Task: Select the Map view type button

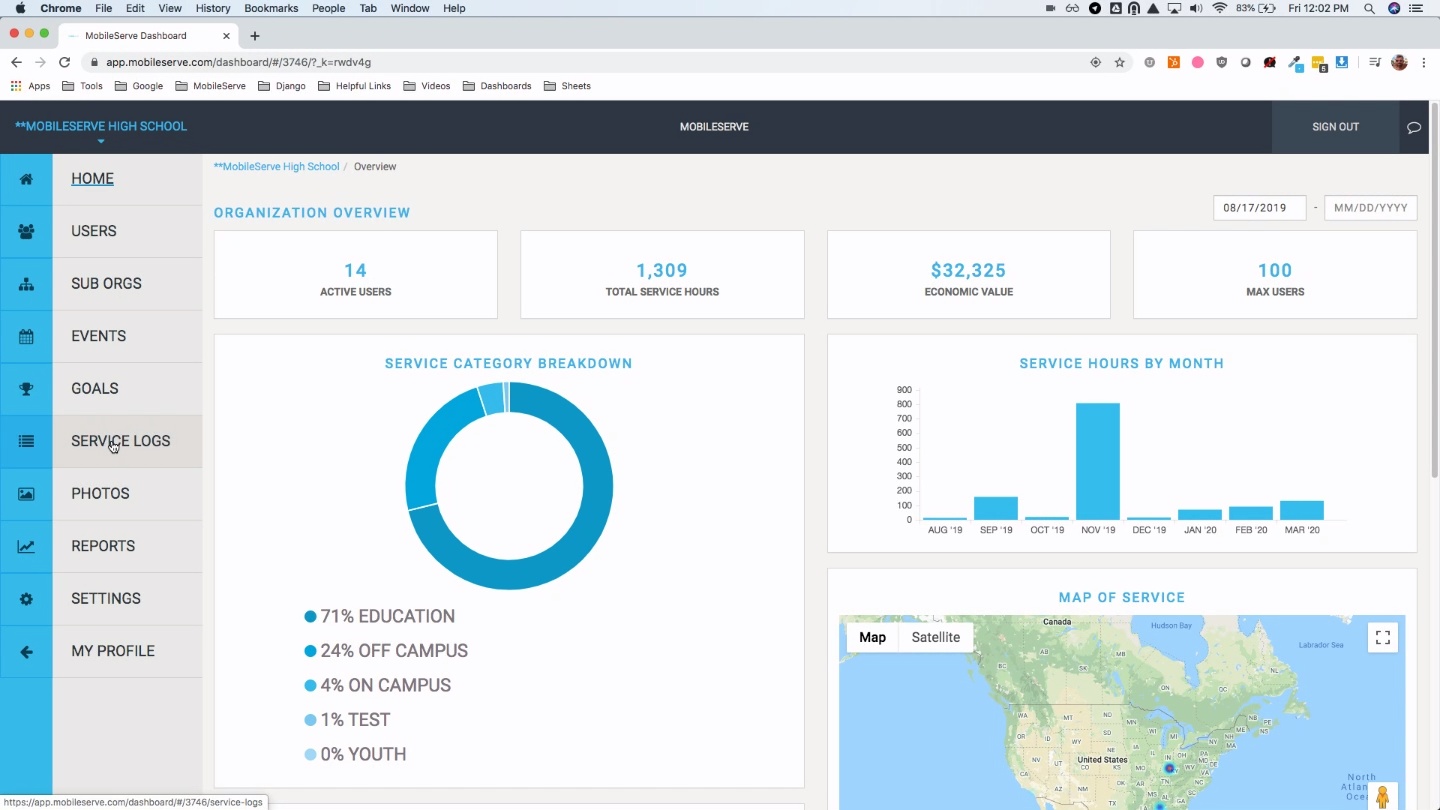Action: point(872,637)
